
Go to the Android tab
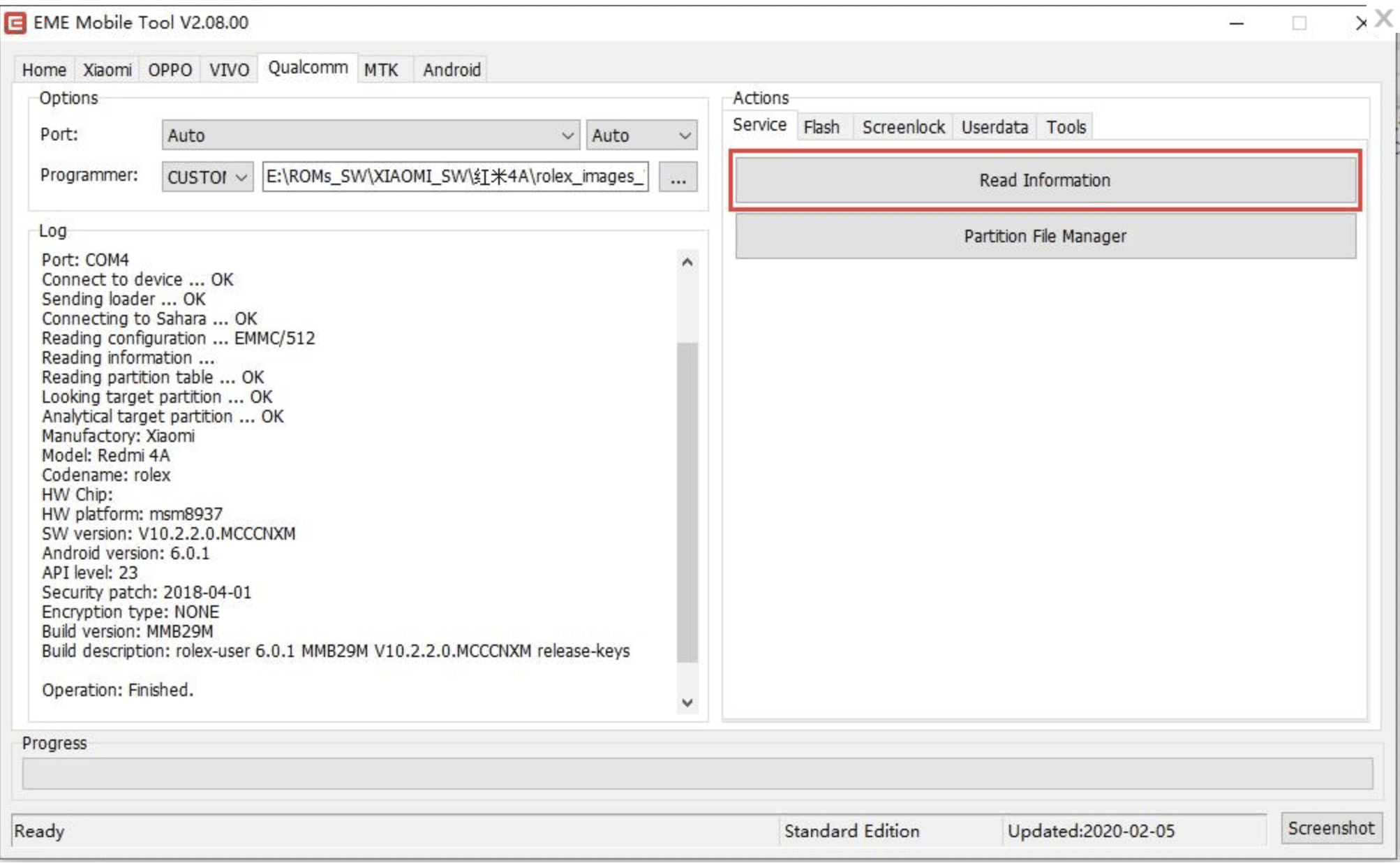point(452,70)
